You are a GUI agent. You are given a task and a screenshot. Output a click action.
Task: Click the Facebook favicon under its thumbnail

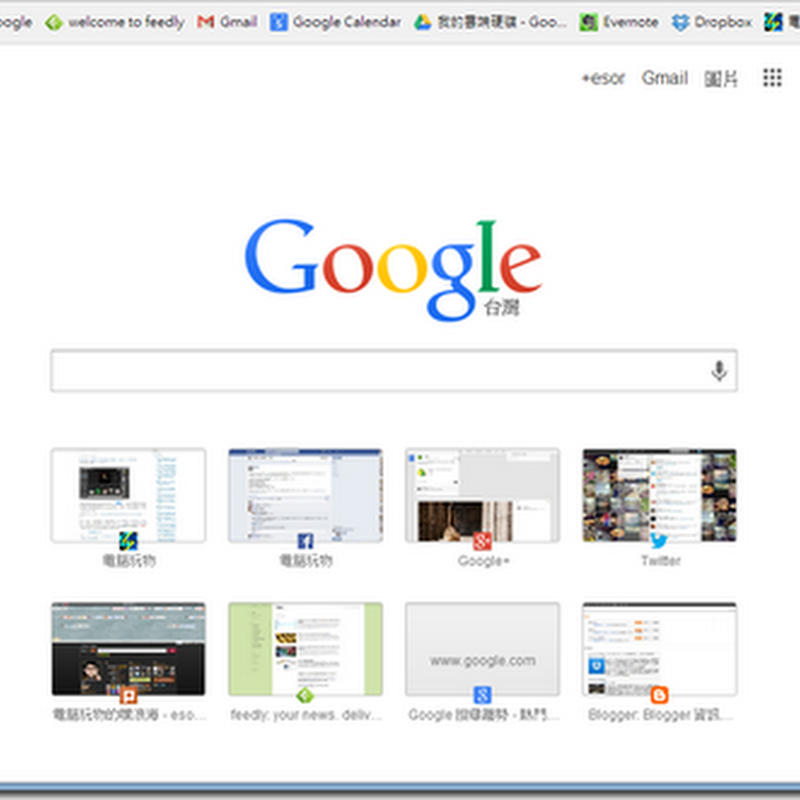(x=305, y=541)
